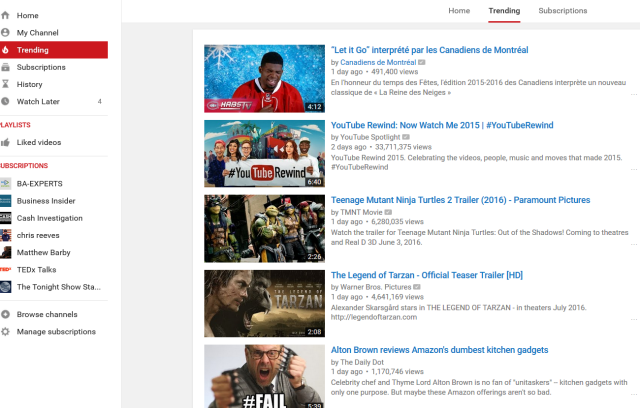Expand options for the Ninja Turtles trailer
The image size is (640, 408).
point(634,244)
